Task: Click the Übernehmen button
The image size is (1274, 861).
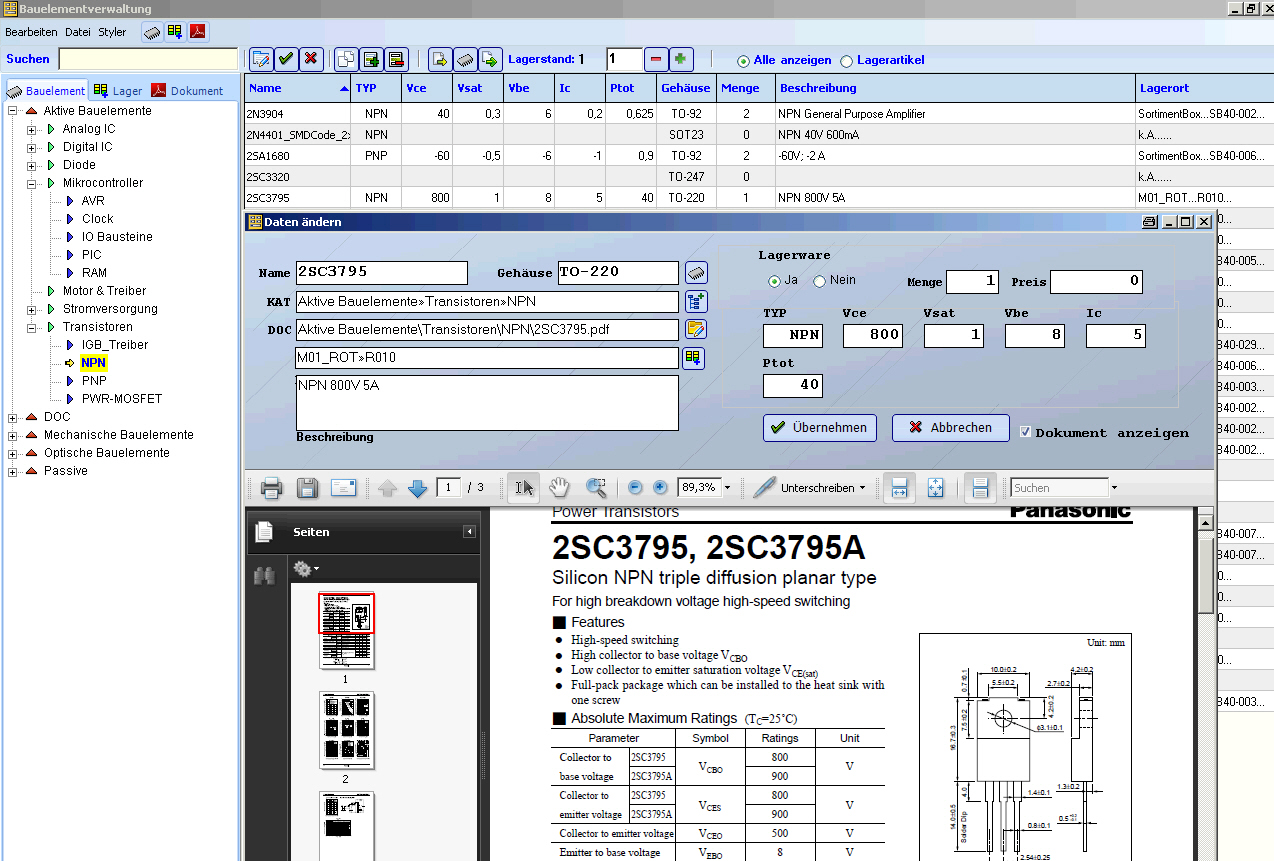Action: pos(820,427)
